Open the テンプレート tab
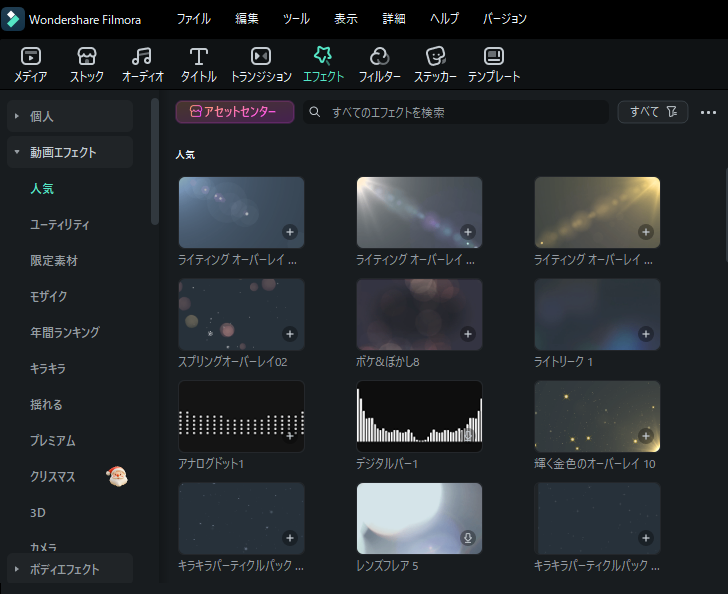This screenshot has width=728, height=594. (494, 65)
